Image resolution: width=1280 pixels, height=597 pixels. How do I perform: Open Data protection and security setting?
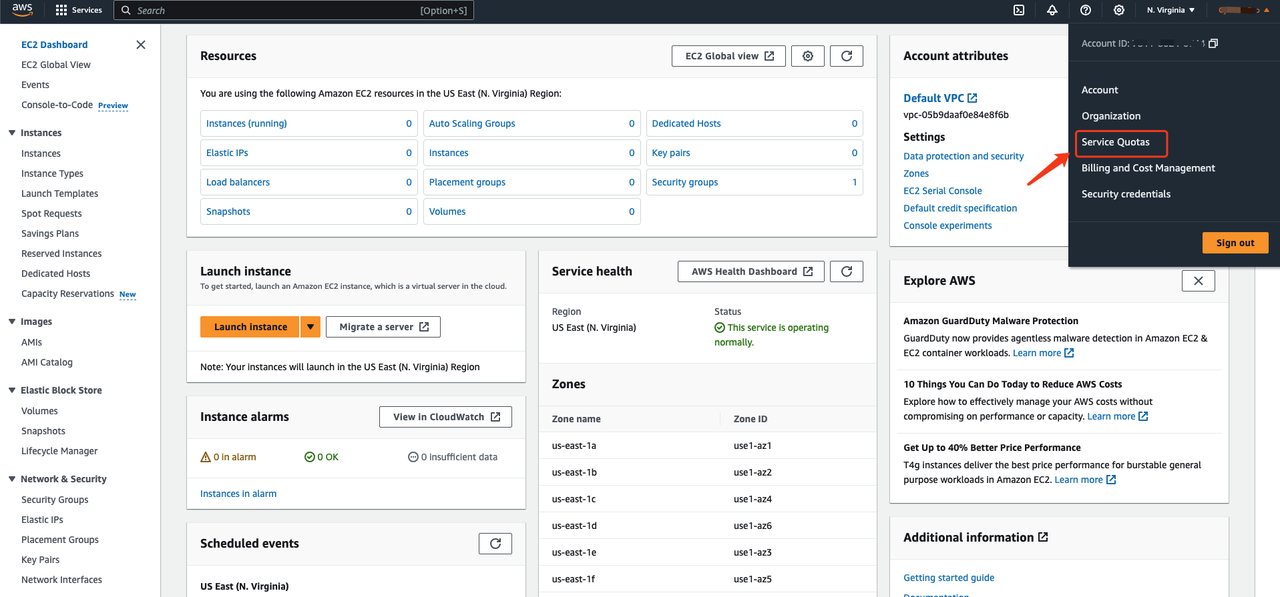(x=963, y=156)
